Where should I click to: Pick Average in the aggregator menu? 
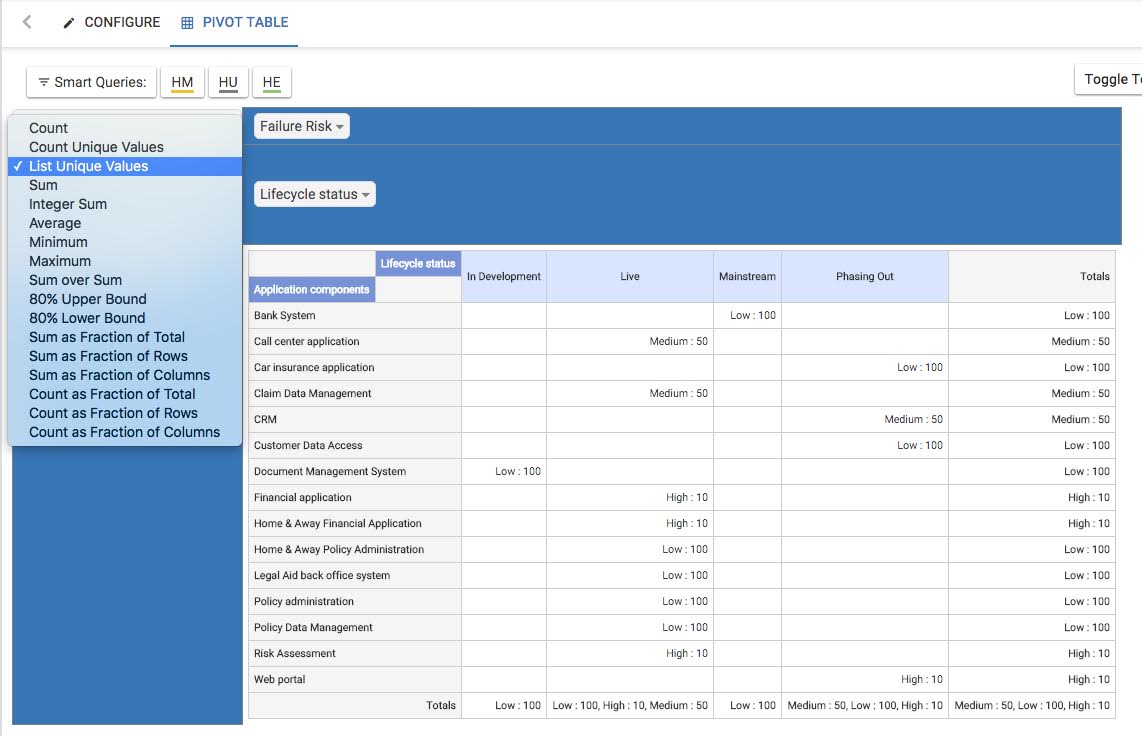55,223
